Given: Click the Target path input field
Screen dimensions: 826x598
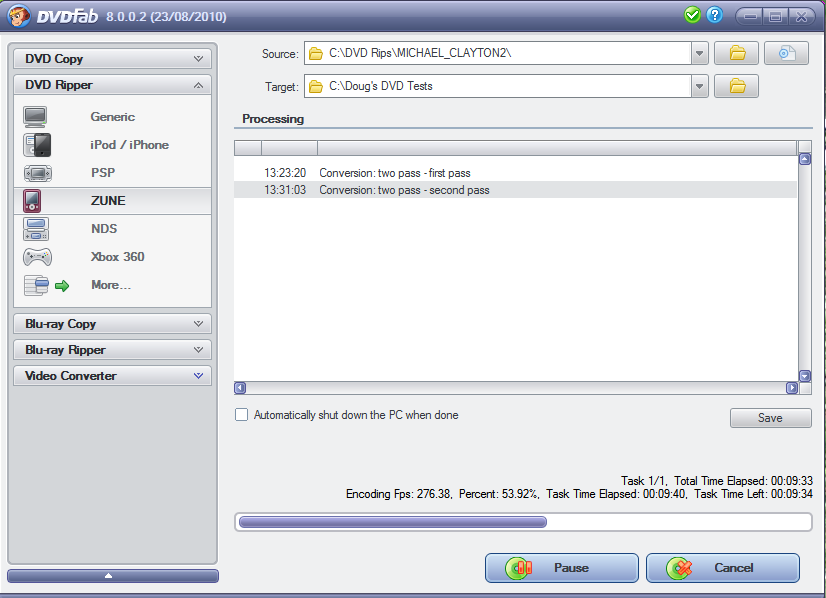Looking at the screenshot, I should (x=497, y=86).
